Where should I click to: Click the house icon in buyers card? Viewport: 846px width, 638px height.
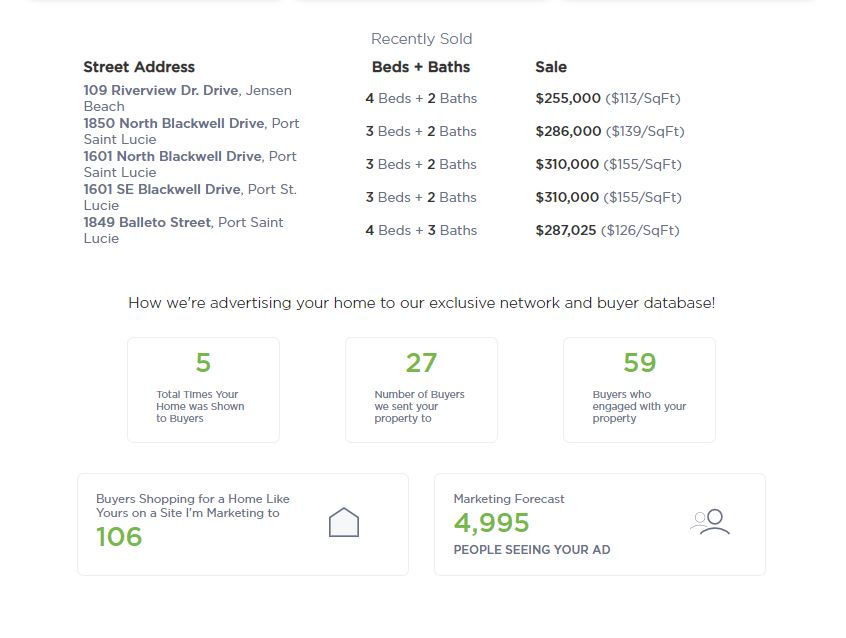tap(343, 522)
